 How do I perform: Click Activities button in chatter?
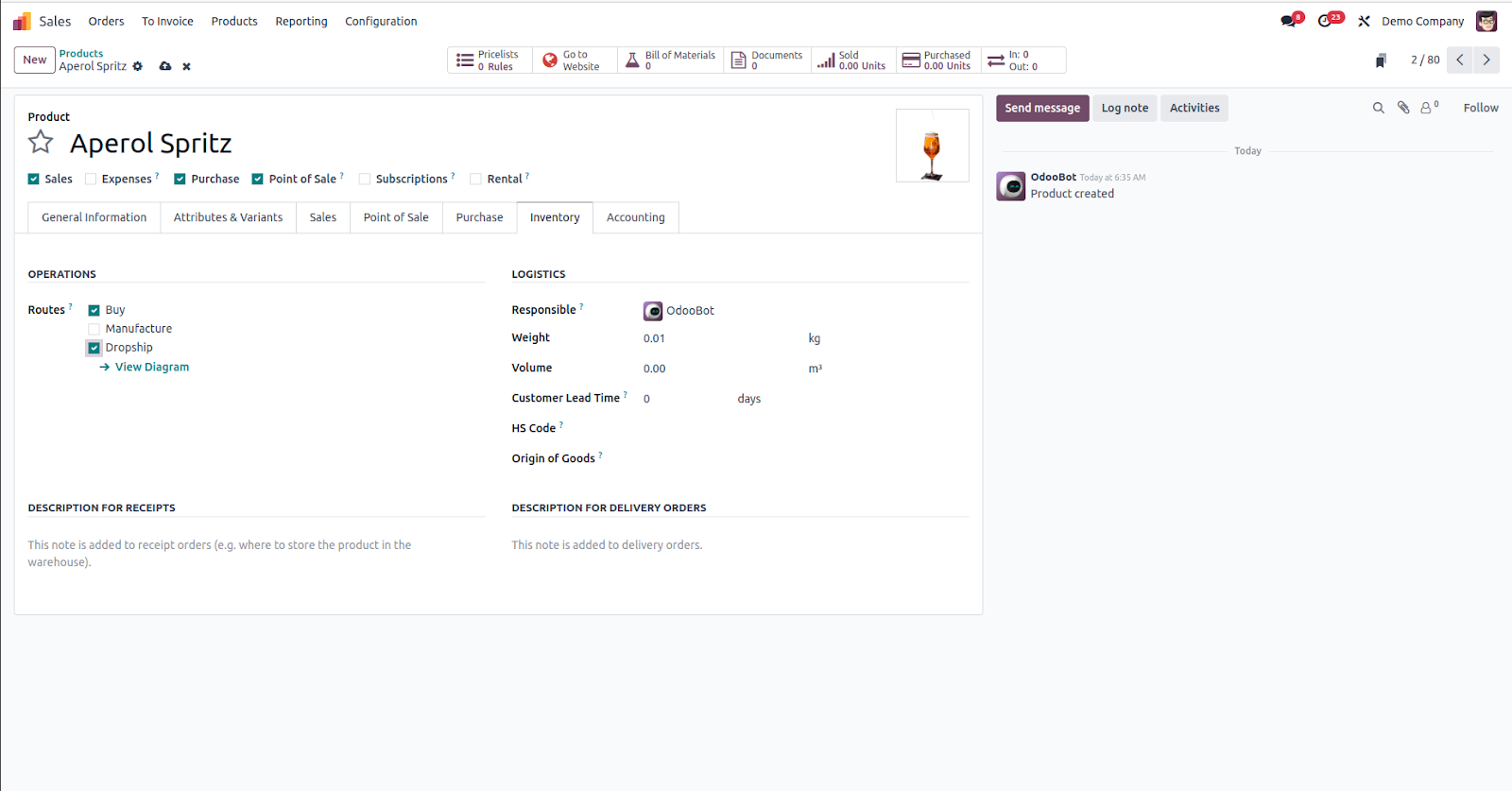point(1194,108)
